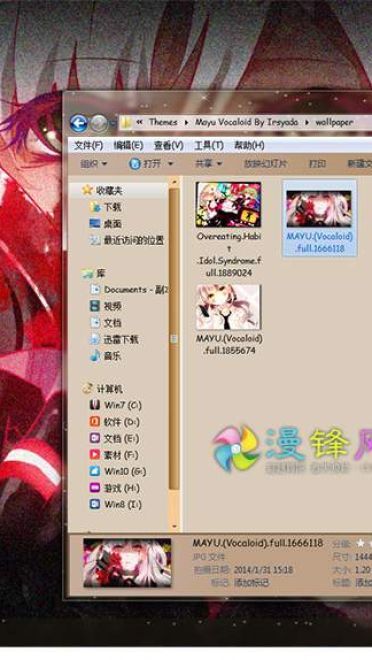Open the 编辑(E) menu

coord(128,146)
